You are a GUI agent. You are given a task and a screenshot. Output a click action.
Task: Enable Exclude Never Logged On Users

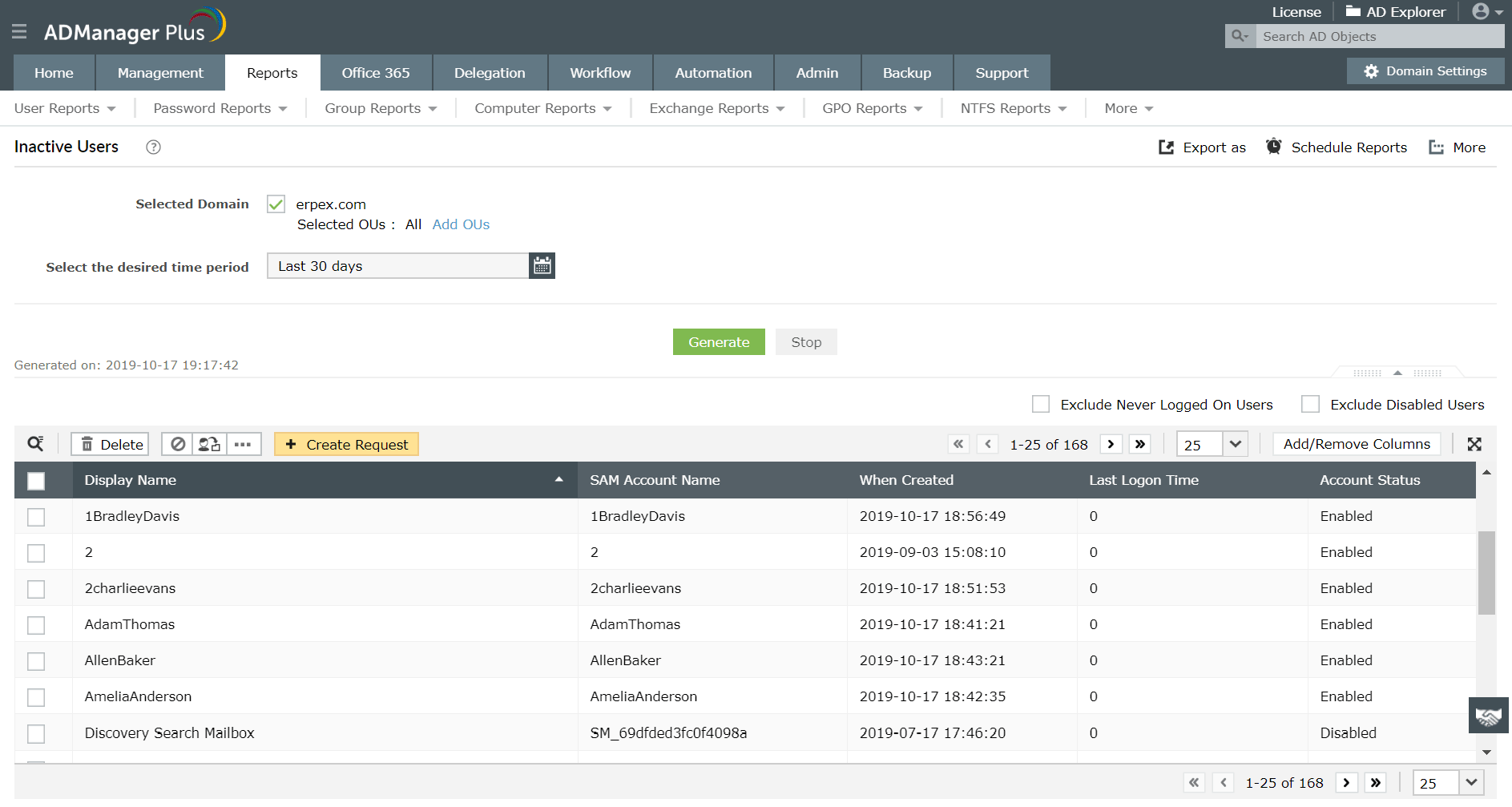pyautogui.click(x=1041, y=404)
